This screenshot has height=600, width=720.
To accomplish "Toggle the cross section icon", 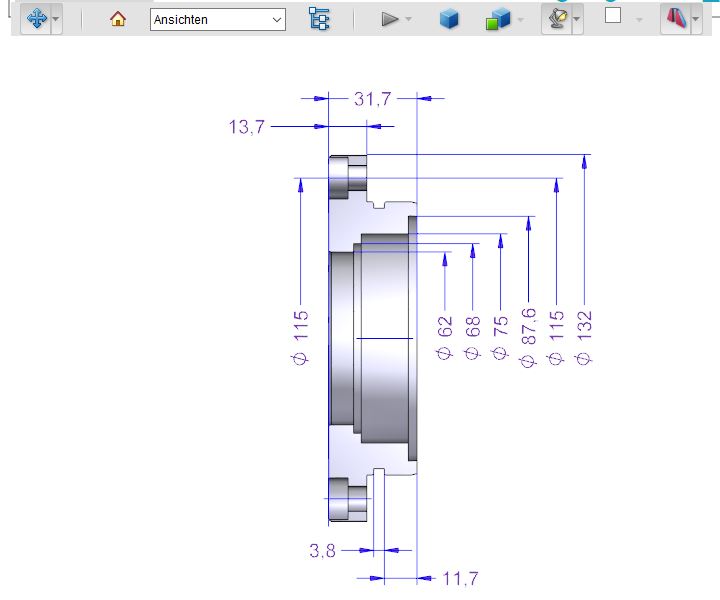I will [675, 18].
